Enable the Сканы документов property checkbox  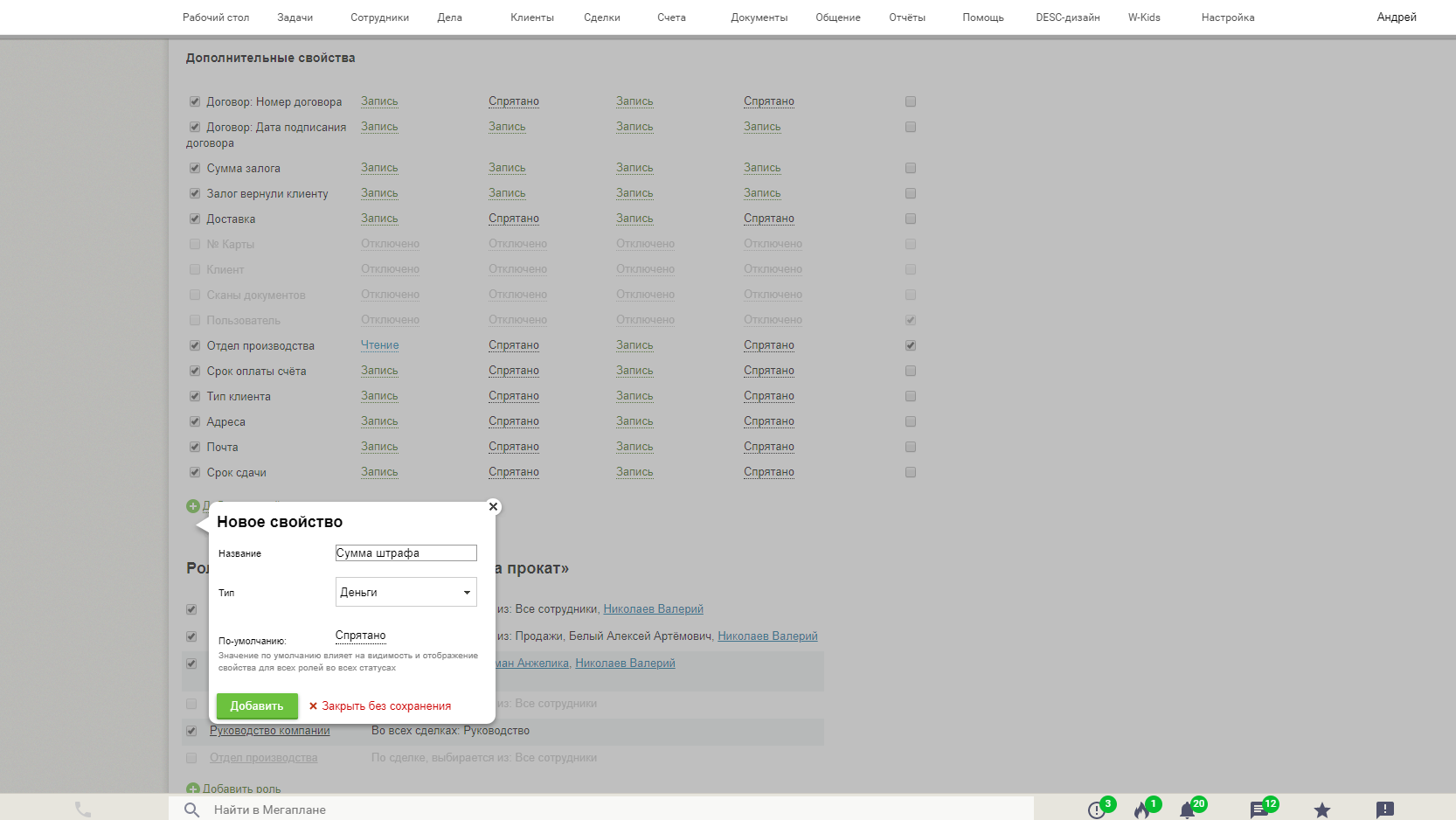pyautogui.click(x=195, y=295)
